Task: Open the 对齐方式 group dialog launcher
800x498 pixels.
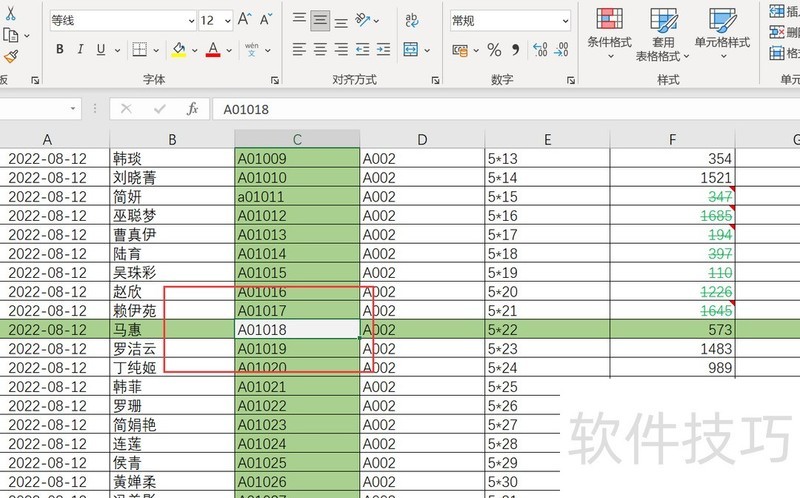Action: [x=435, y=80]
